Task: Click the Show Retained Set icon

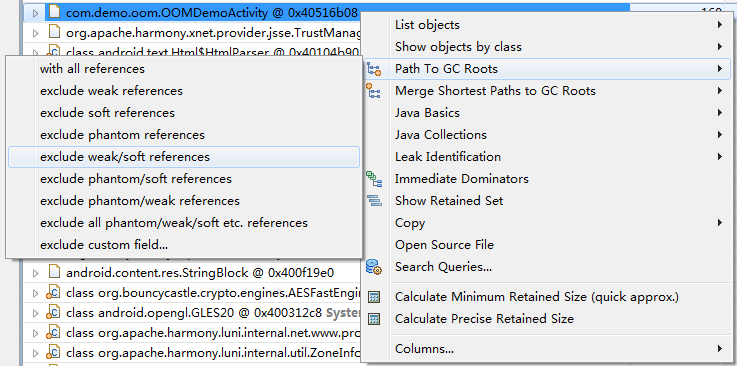Action: pos(374,201)
